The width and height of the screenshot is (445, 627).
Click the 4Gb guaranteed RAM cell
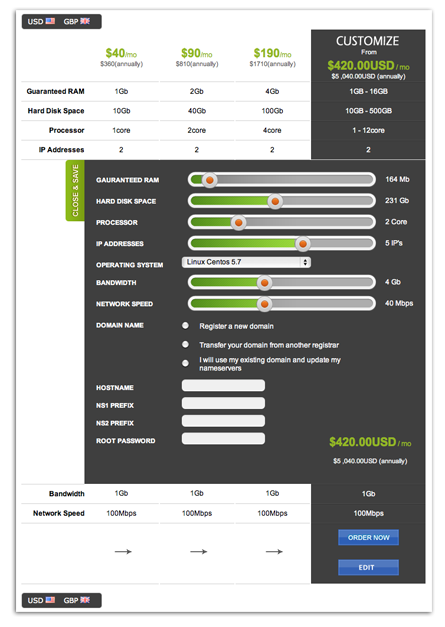pyautogui.click(x=272, y=91)
